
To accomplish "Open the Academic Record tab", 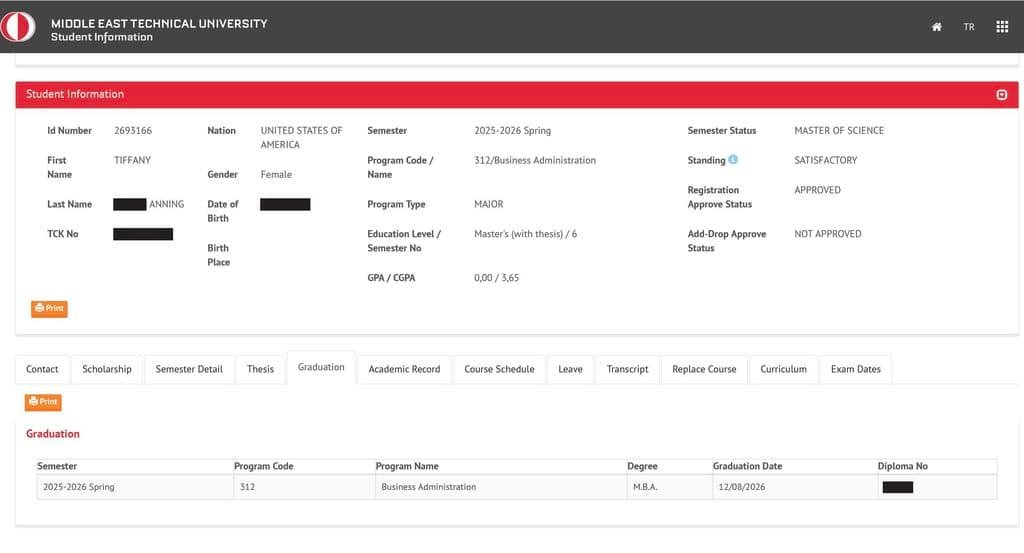I will point(404,370).
